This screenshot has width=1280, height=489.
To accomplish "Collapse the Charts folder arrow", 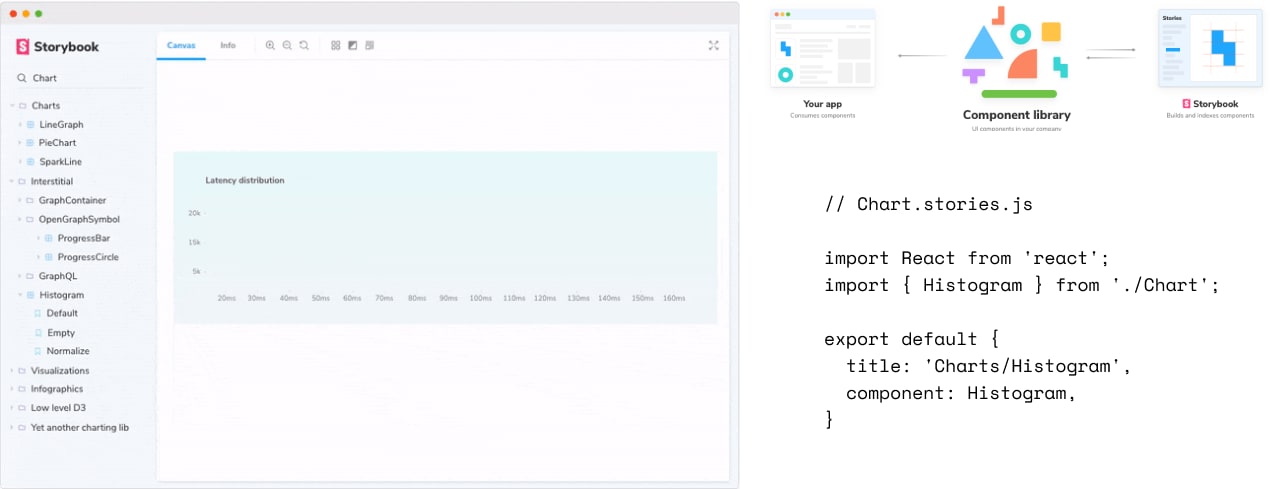I will click(x=12, y=106).
